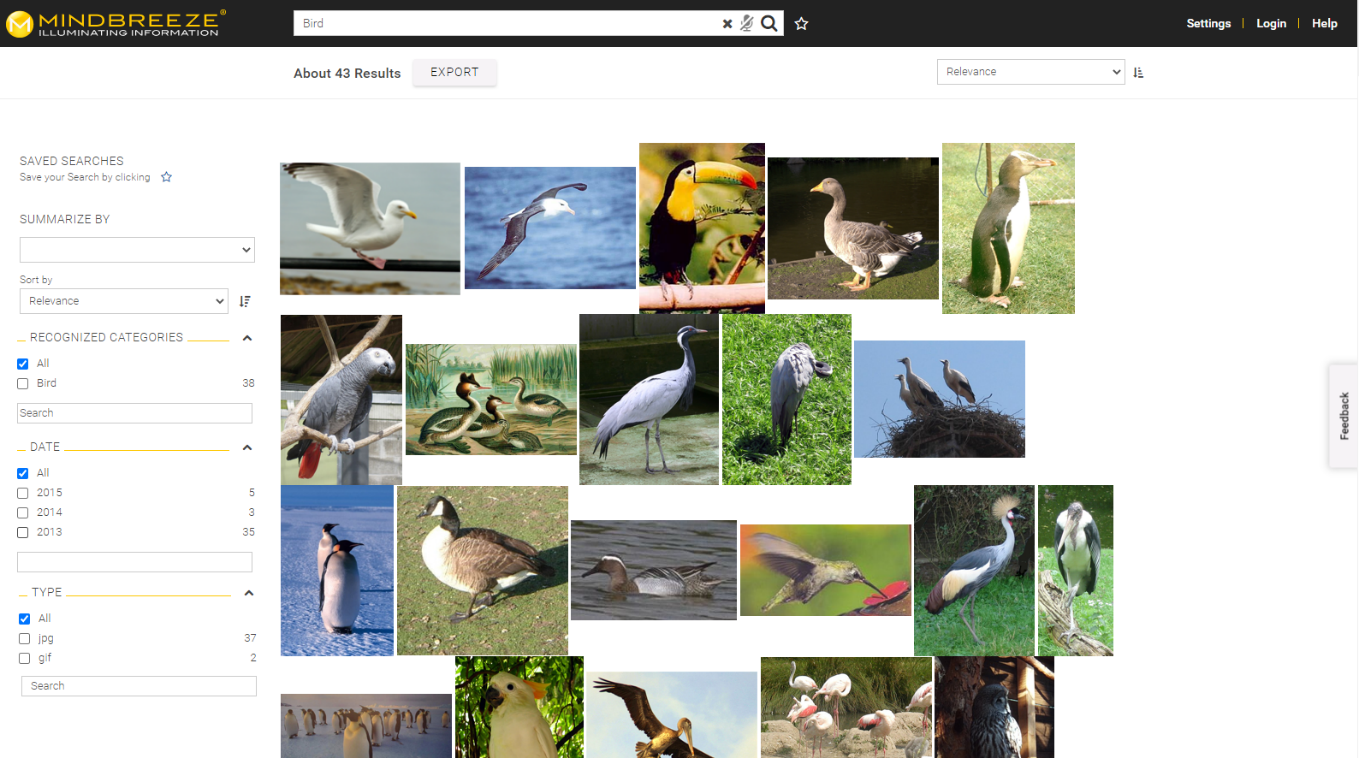Screen dimensions: 1359x758
Task: Click the microphone voice search icon
Action: click(746, 24)
